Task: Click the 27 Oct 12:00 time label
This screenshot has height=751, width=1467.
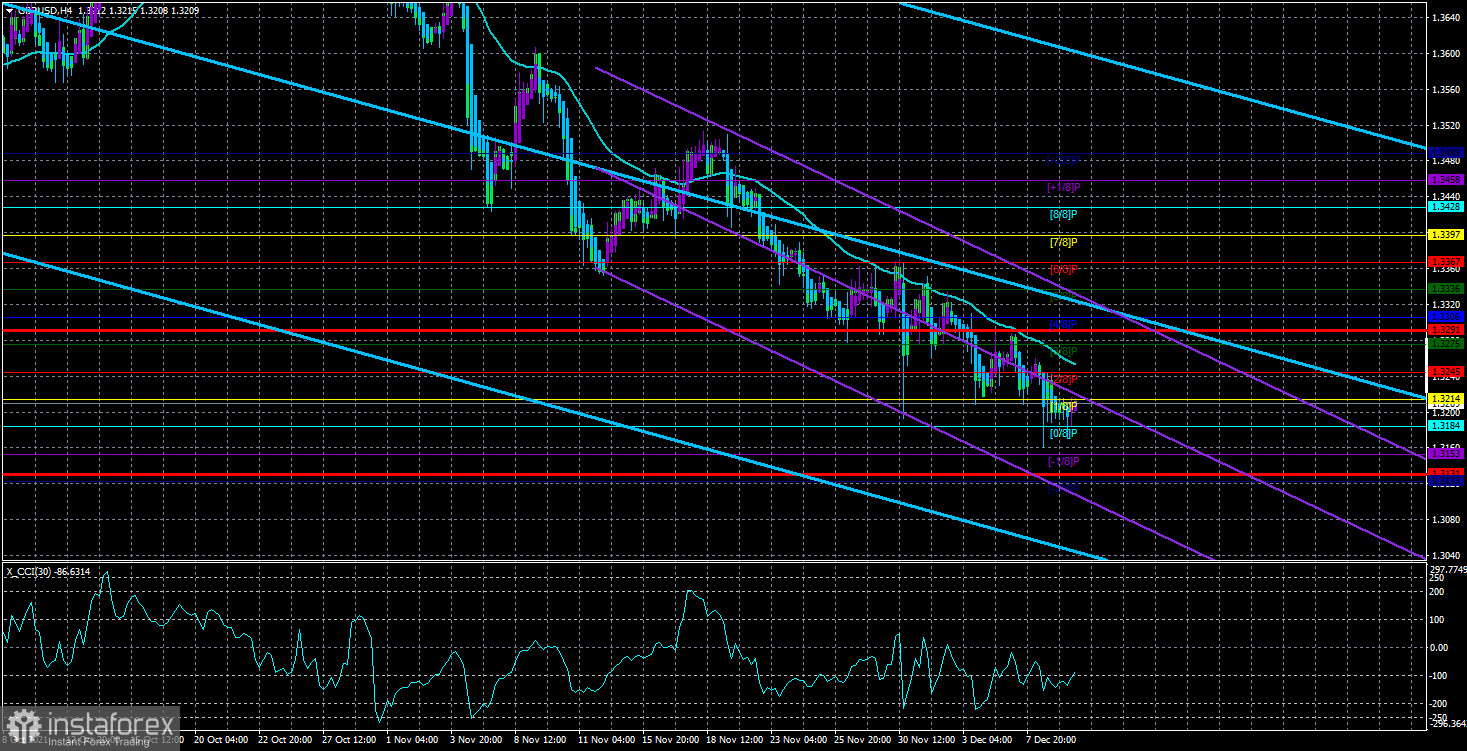Action: (x=349, y=740)
